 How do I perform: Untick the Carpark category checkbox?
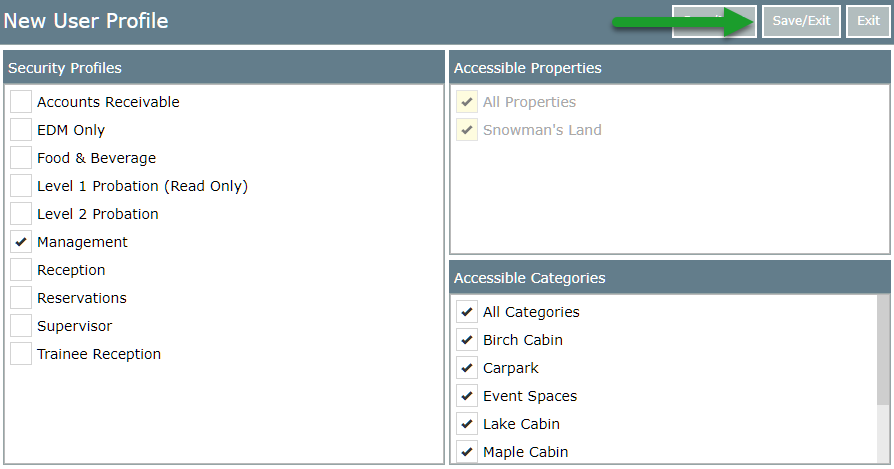[x=467, y=368]
